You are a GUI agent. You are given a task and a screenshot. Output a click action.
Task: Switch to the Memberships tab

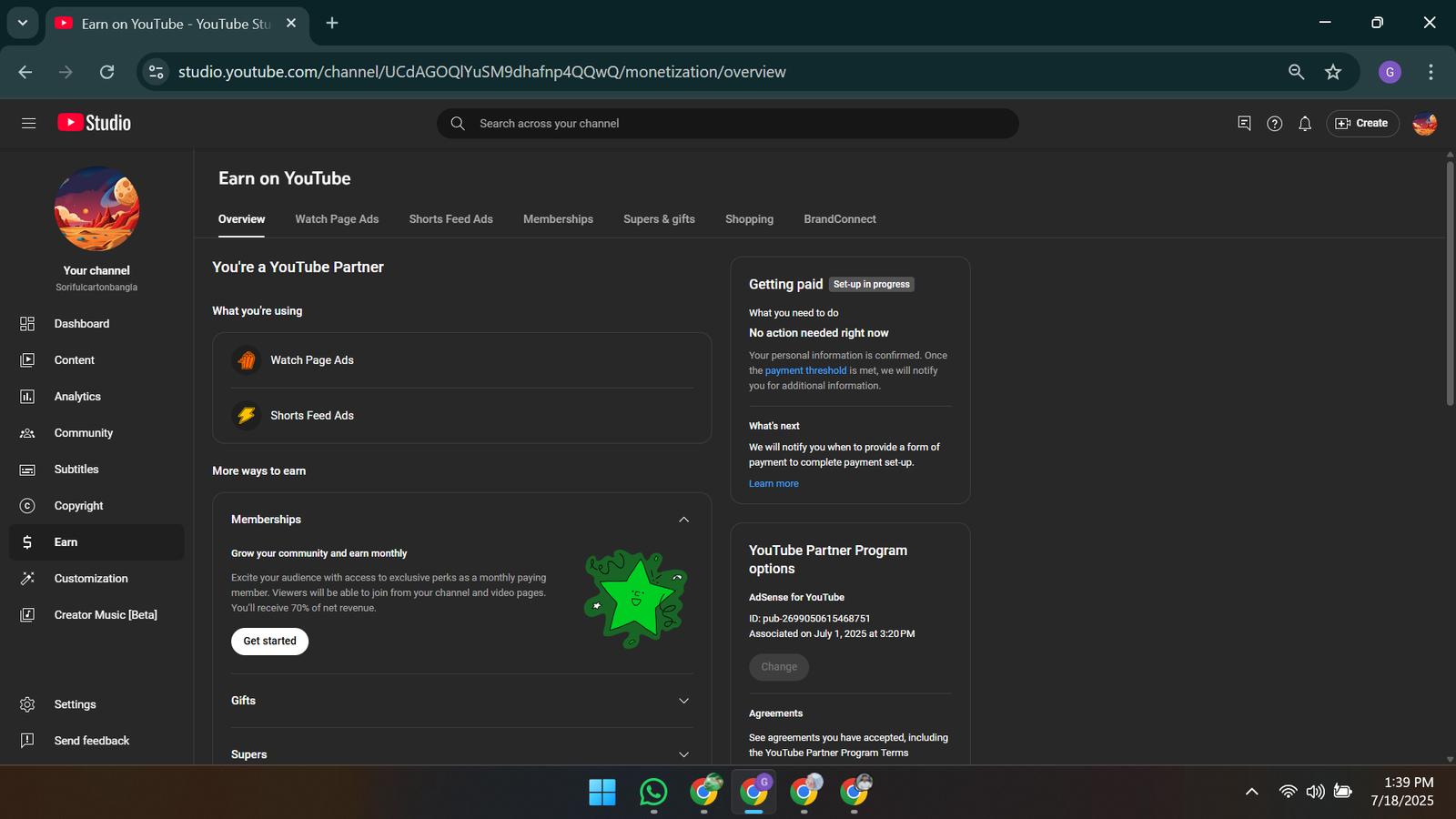[x=558, y=219]
